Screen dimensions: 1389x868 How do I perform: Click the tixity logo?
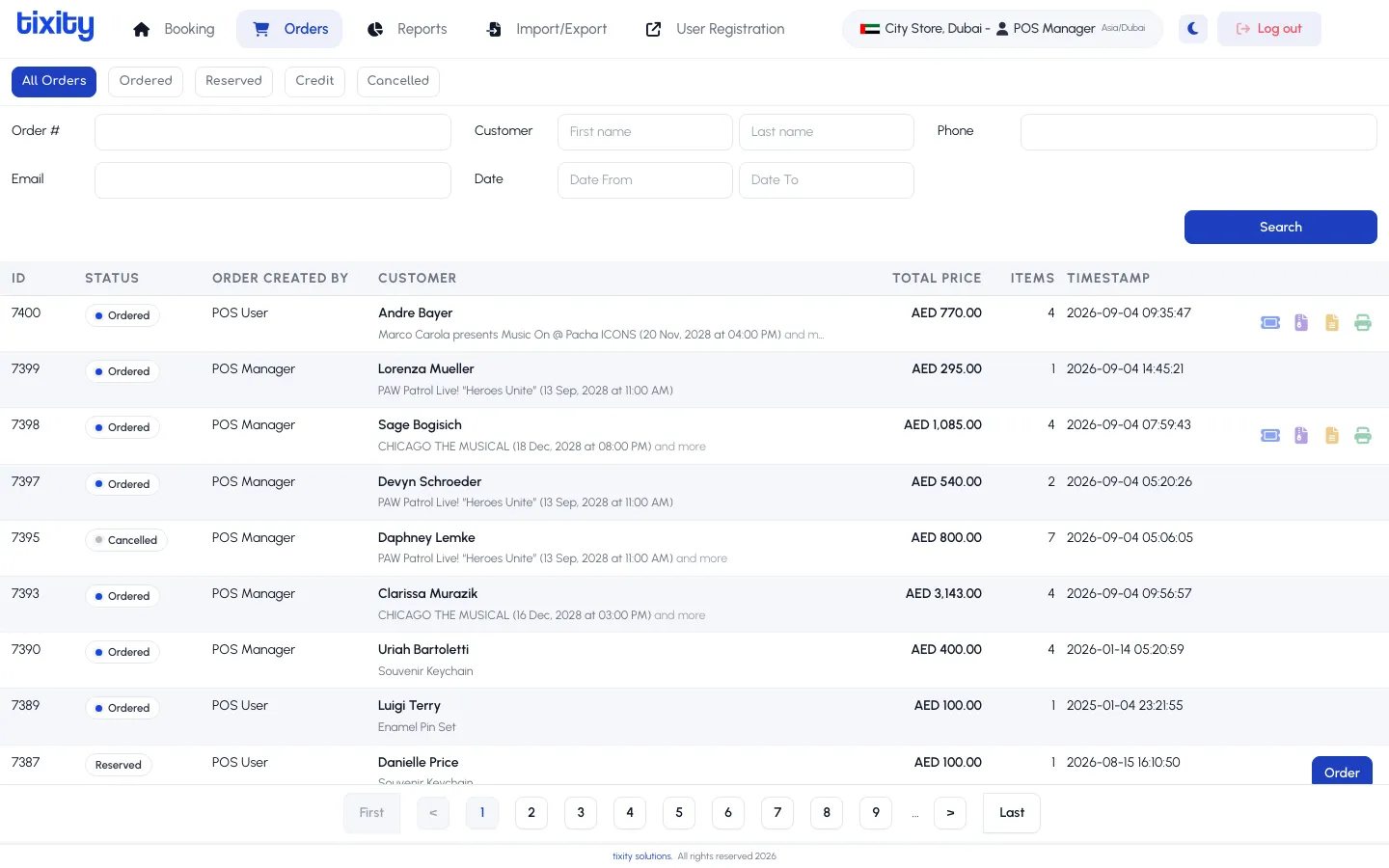(55, 26)
